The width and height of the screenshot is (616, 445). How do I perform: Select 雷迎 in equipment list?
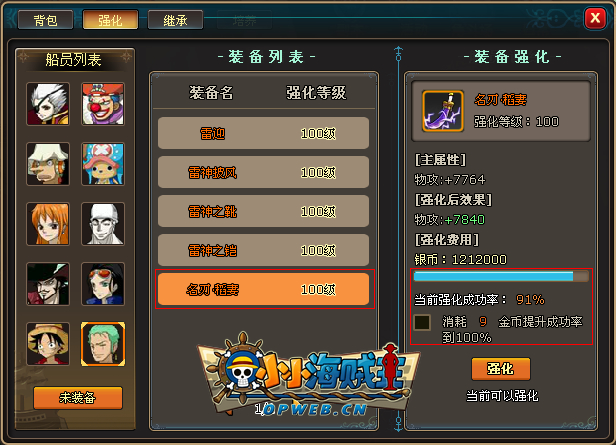pyautogui.click(x=263, y=133)
